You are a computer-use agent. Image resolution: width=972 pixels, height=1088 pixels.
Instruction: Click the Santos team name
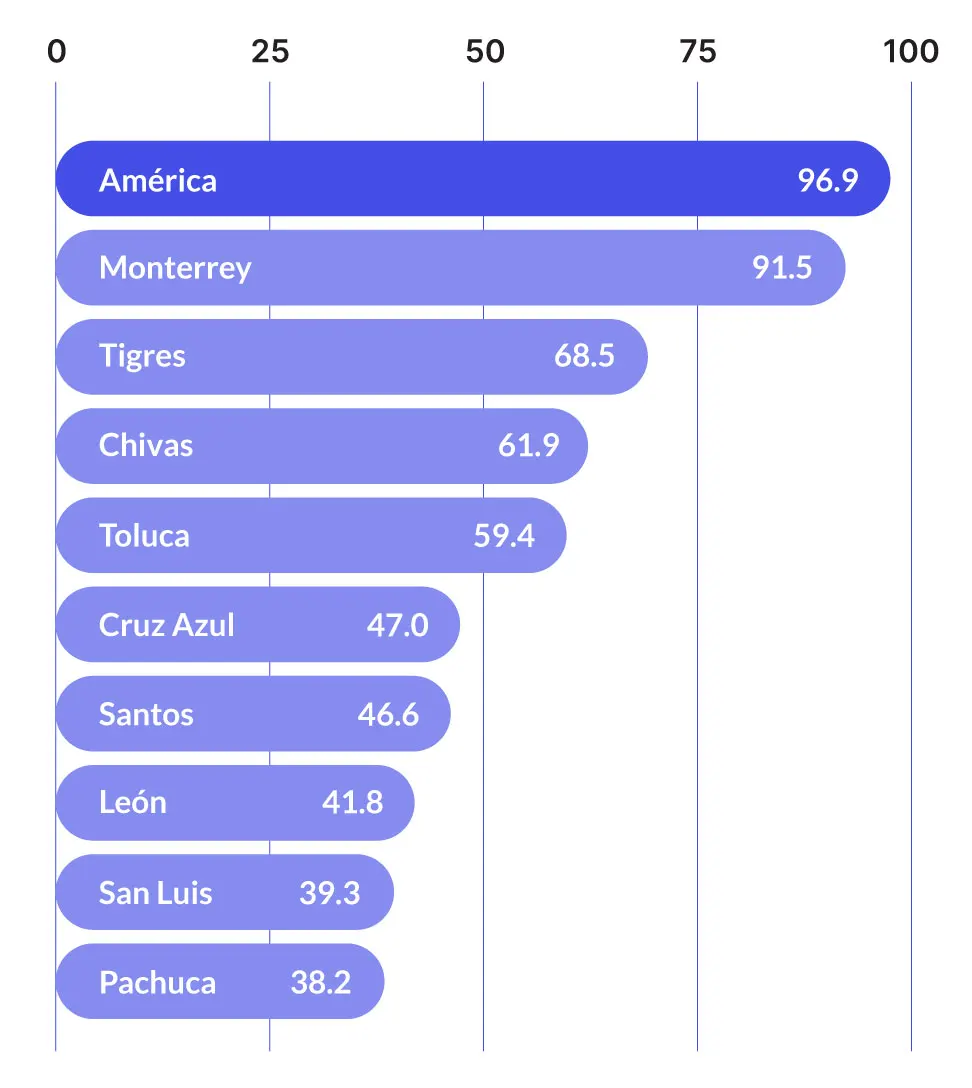(x=146, y=714)
